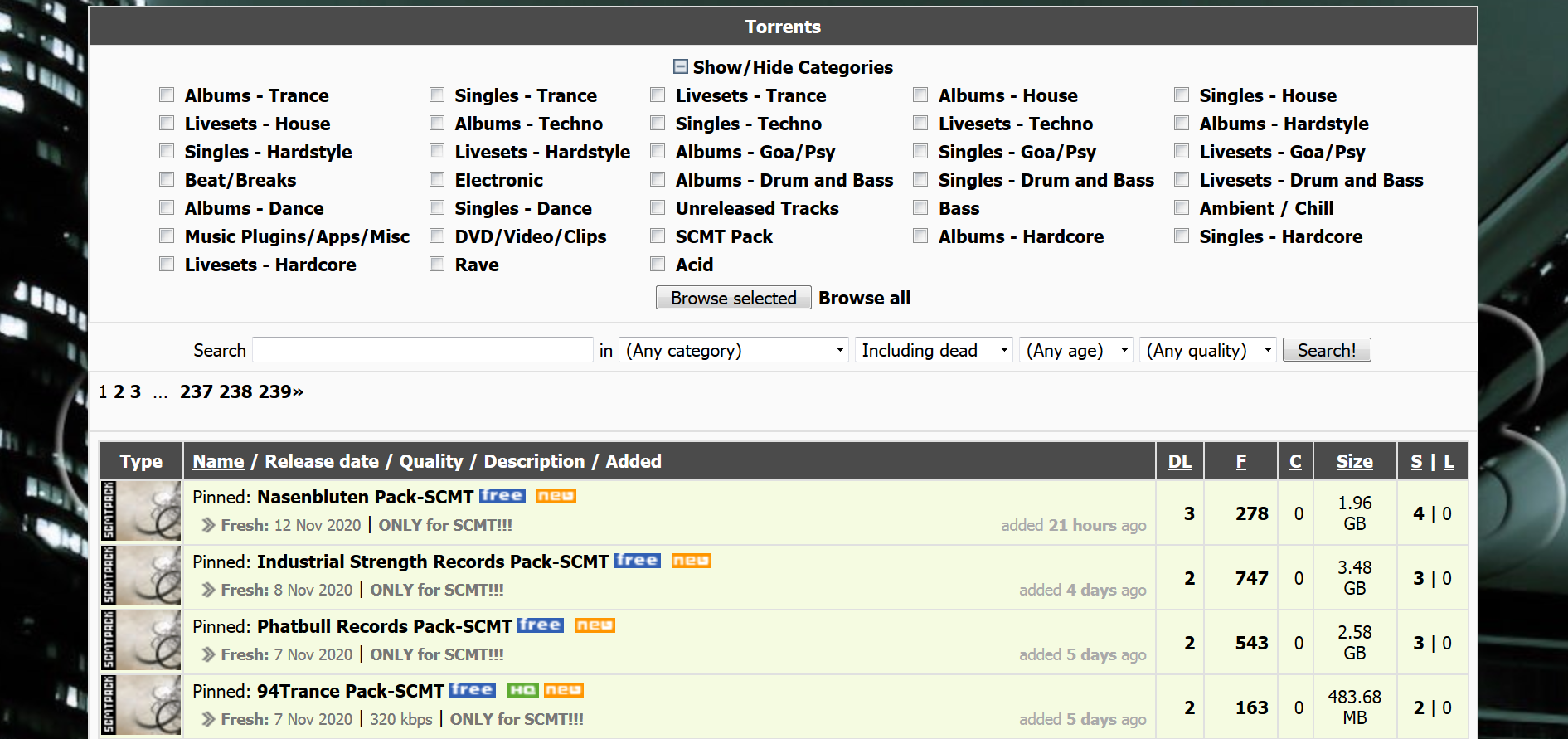Click the Browse selected button
Screen dimensions: 1568x739
click(733, 298)
